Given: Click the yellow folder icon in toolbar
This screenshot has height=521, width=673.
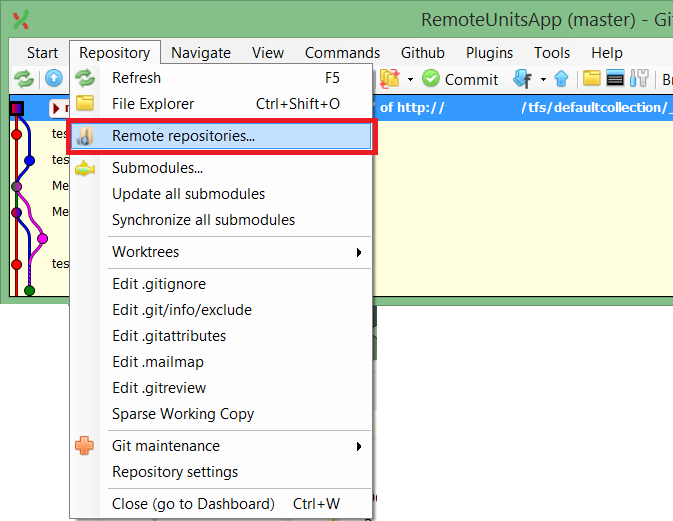Looking at the screenshot, I should pyautogui.click(x=592, y=79).
